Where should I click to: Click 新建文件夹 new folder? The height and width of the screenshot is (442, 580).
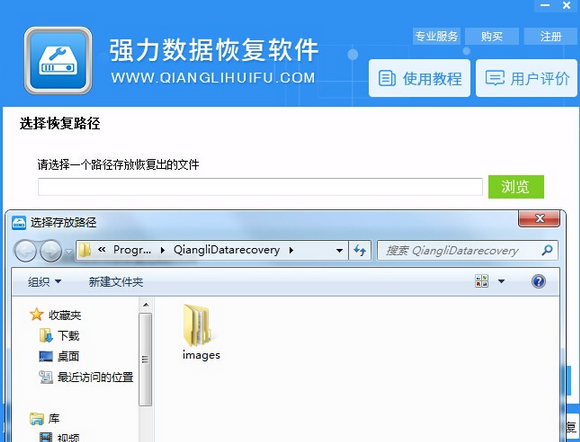pyautogui.click(x=116, y=282)
